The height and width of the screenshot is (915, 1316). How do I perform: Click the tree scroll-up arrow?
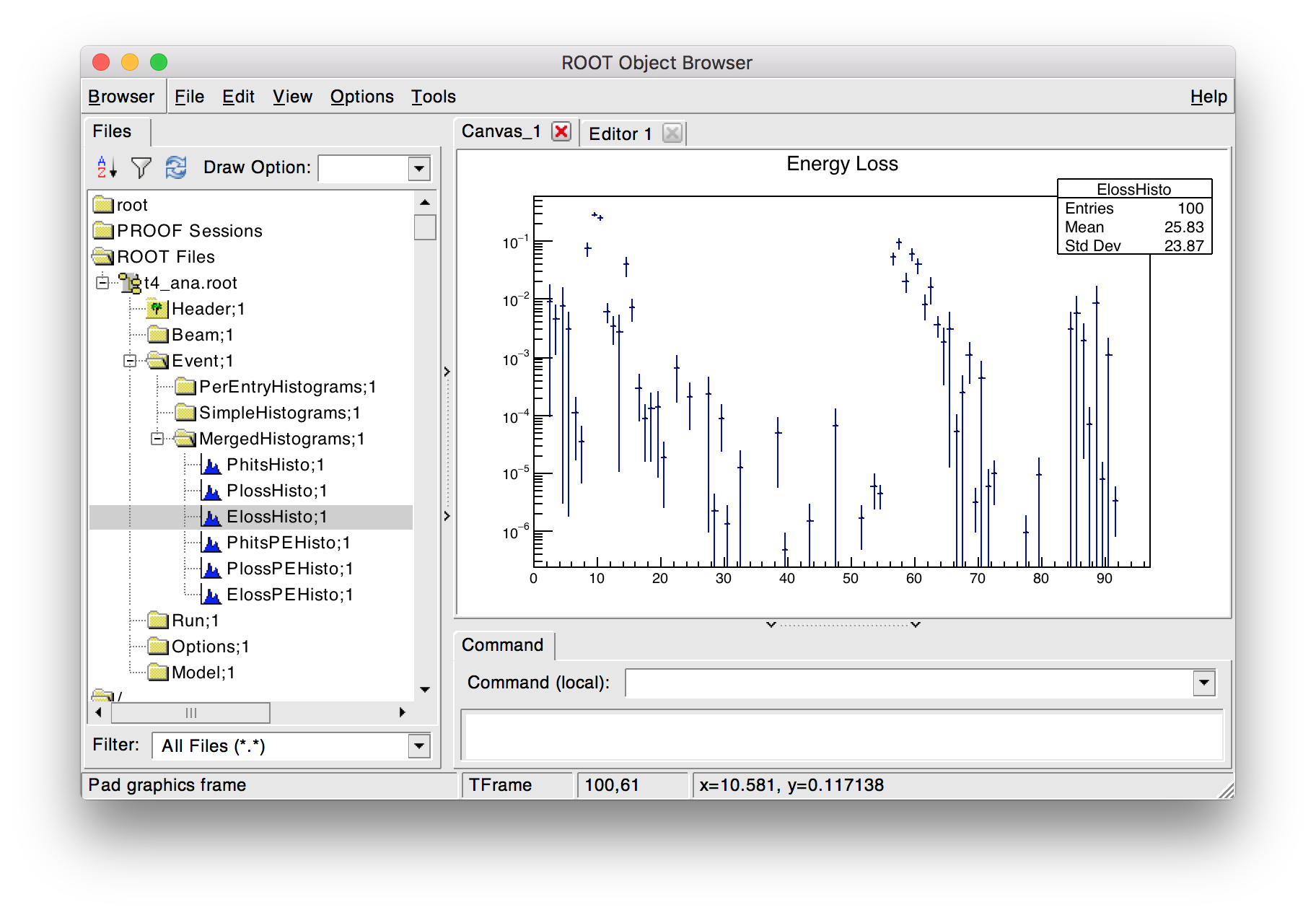pyautogui.click(x=425, y=203)
